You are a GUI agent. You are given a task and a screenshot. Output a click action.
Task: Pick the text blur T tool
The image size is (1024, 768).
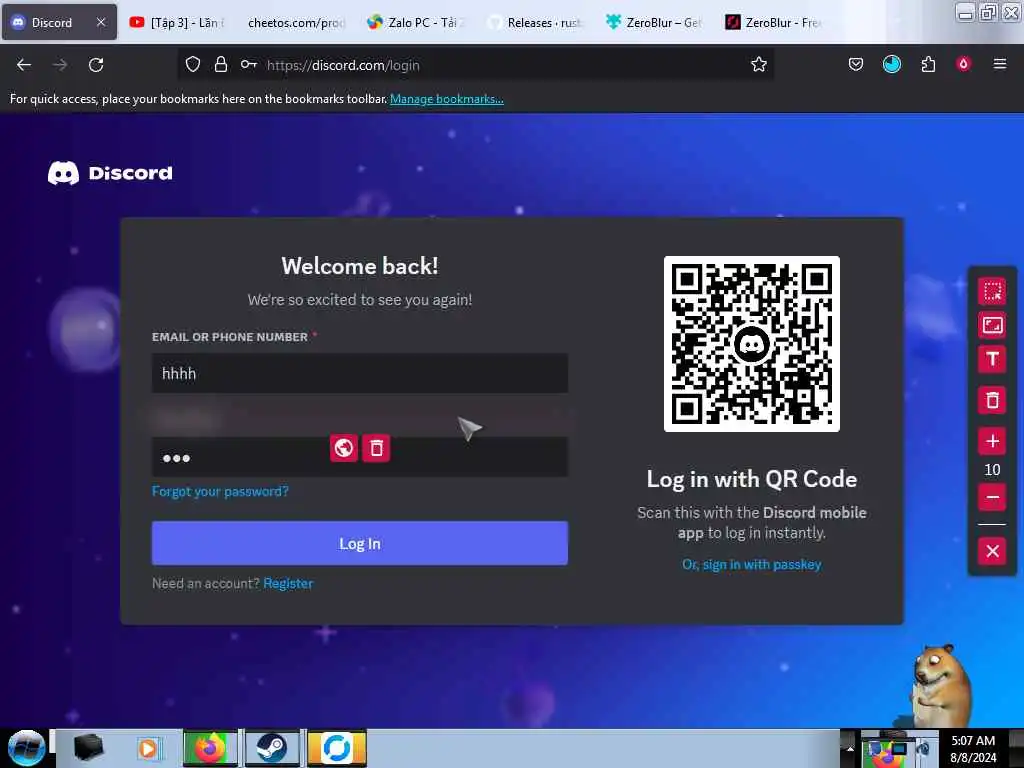click(992, 359)
